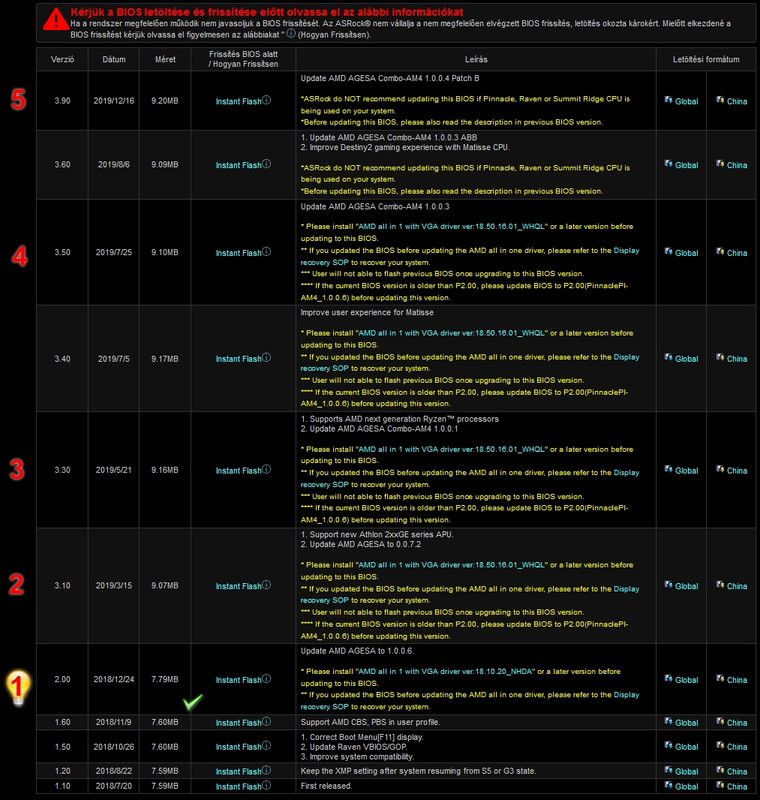The image size is (760, 800).
Task: Click the Dátum column header
Action: 114,60
